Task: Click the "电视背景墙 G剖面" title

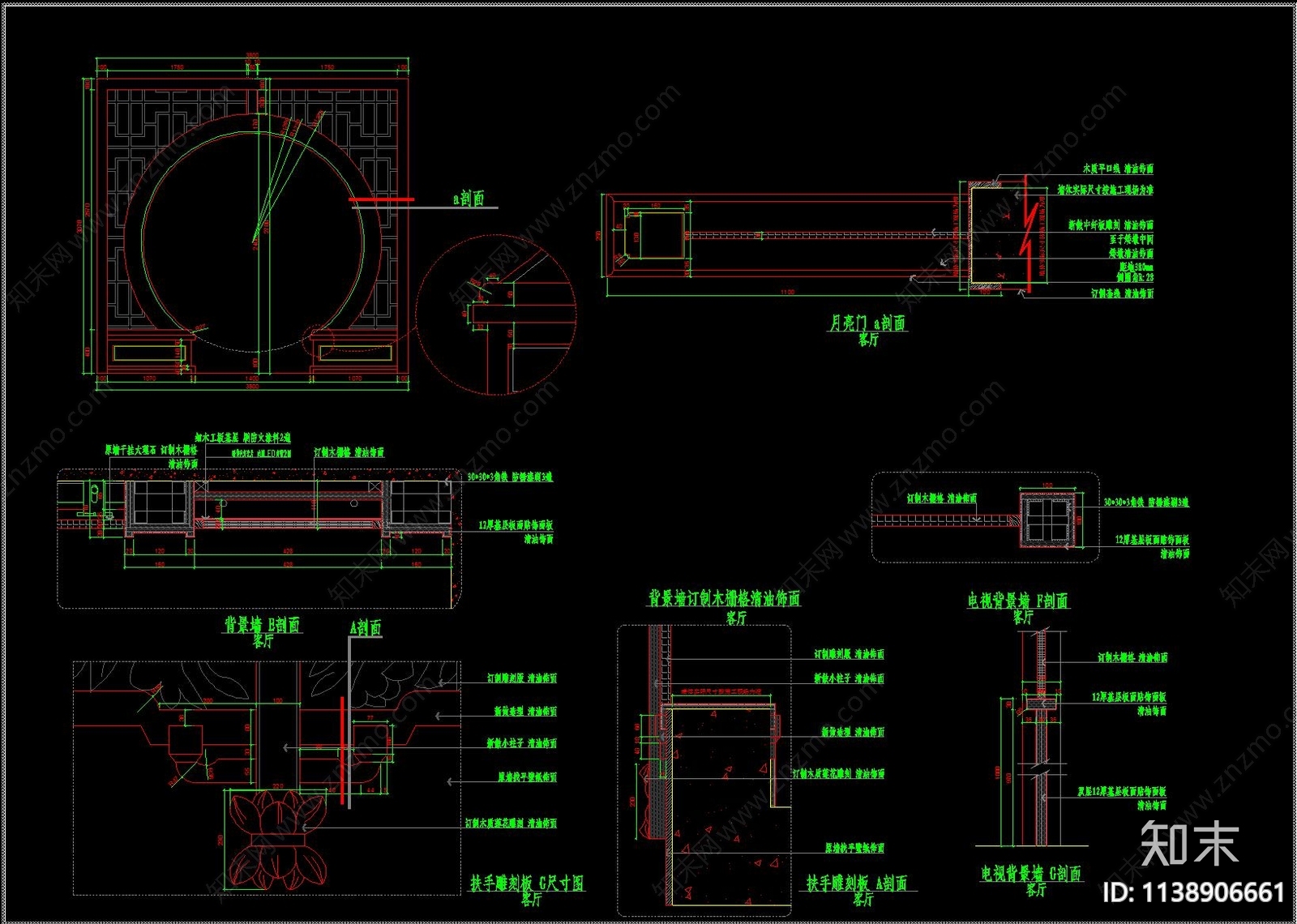Action: 1031,874
